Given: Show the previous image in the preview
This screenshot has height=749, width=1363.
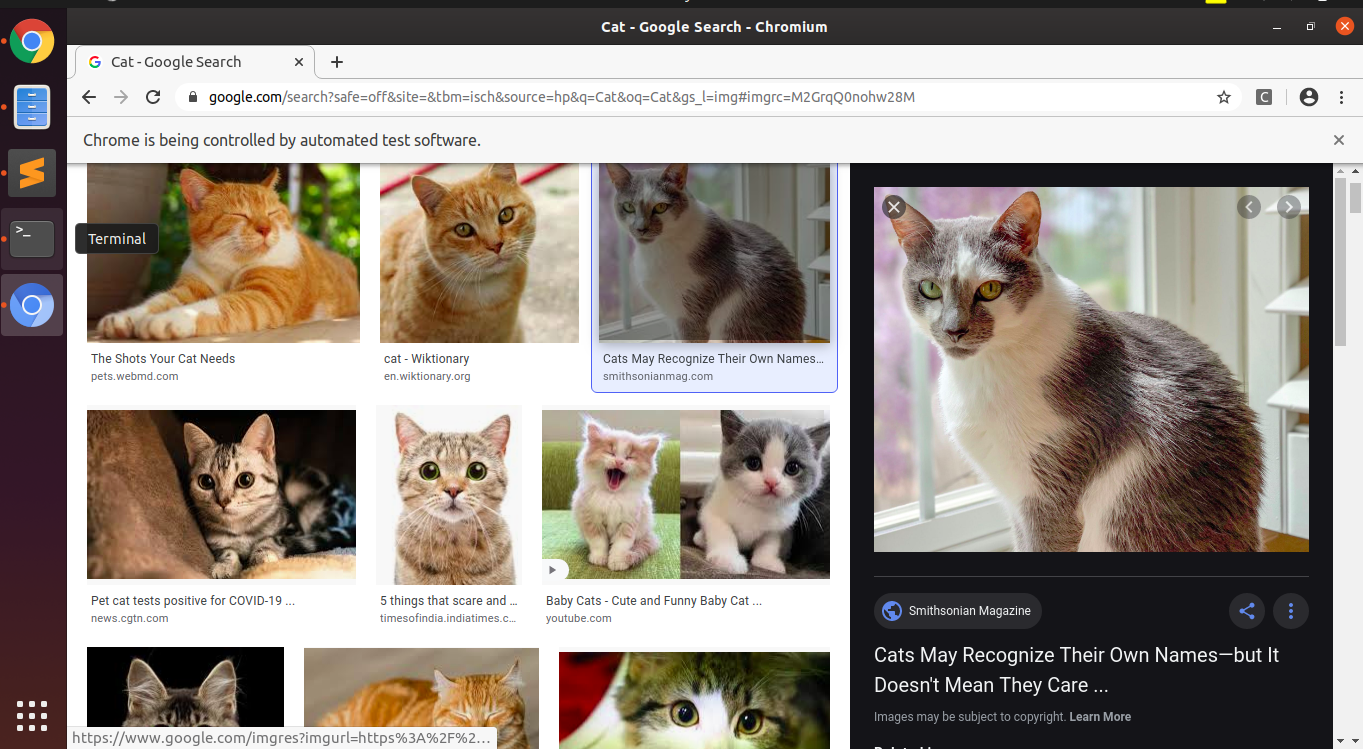Looking at the screenshot, I should coord(1249,207).
